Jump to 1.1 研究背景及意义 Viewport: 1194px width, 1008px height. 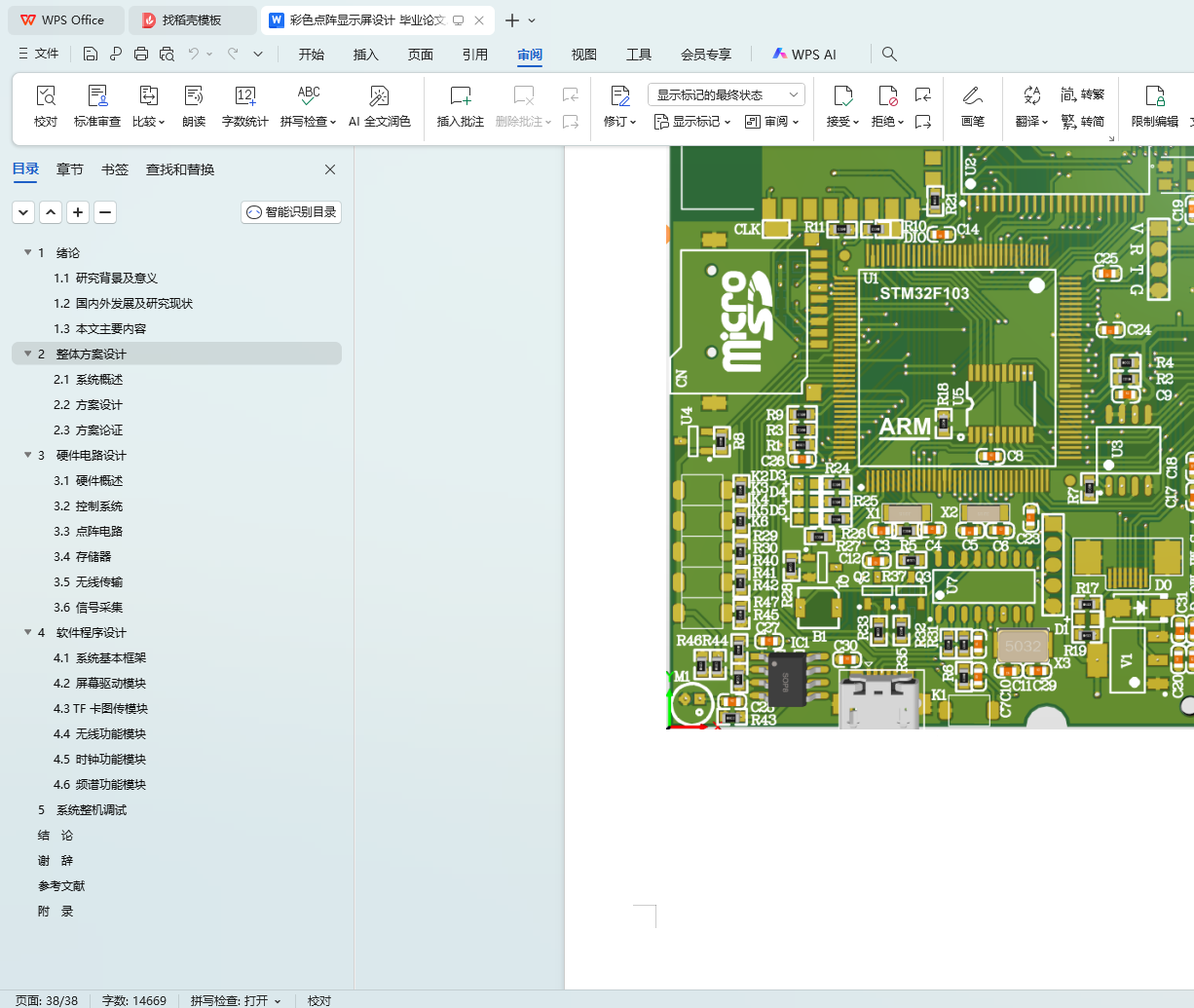pyautogui.click(x=106, y=278)
